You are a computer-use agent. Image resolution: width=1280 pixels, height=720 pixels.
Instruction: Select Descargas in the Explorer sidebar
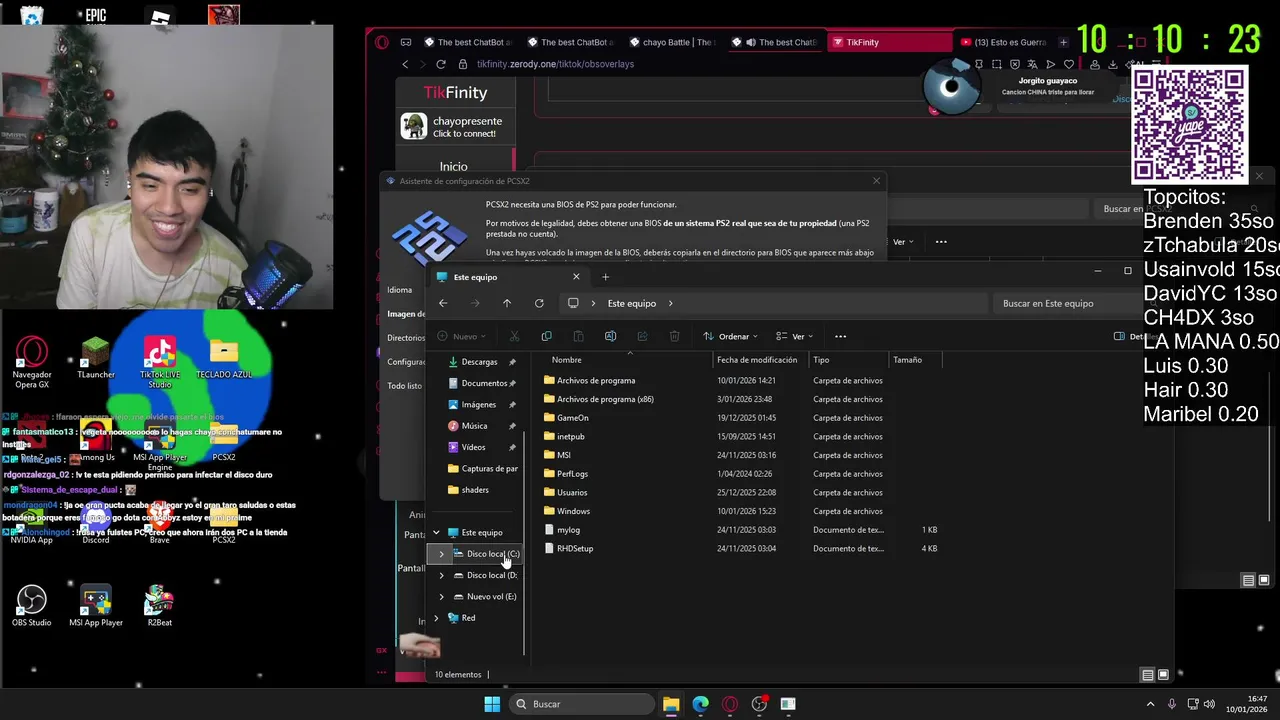coord(479,362)
